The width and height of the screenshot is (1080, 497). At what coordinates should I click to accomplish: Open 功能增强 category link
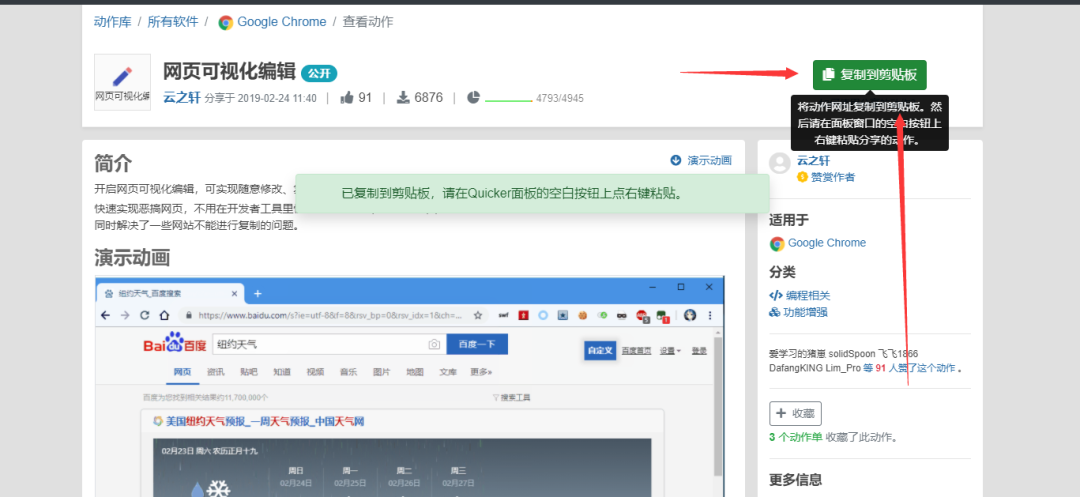(805, 313)
